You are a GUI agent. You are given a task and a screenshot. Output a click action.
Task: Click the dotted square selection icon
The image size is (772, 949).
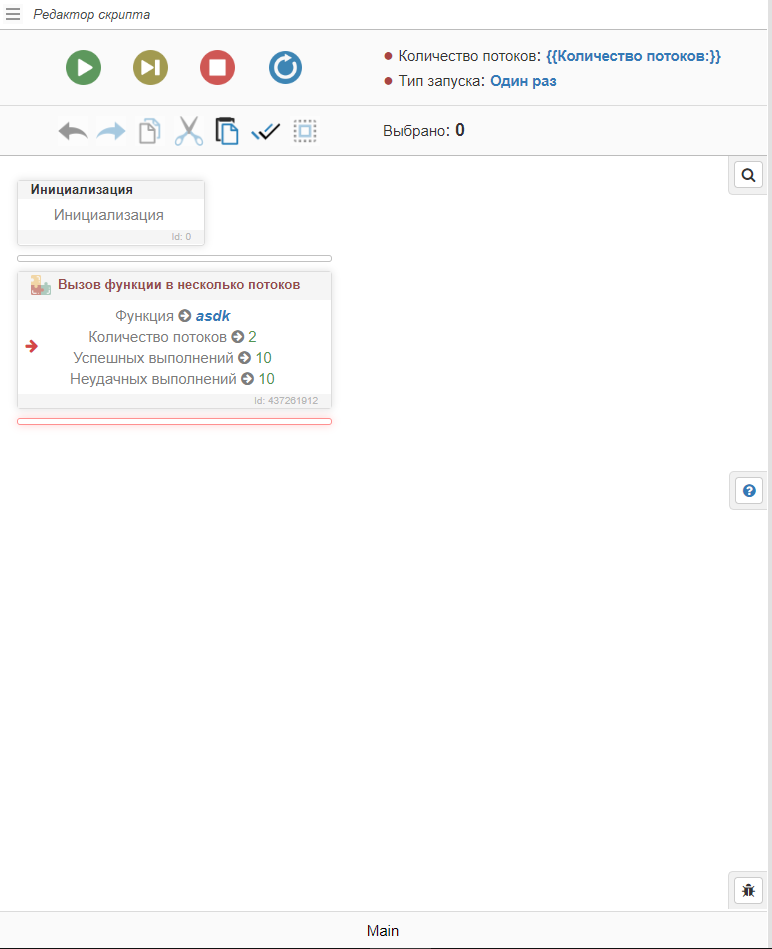coord(305,131)
